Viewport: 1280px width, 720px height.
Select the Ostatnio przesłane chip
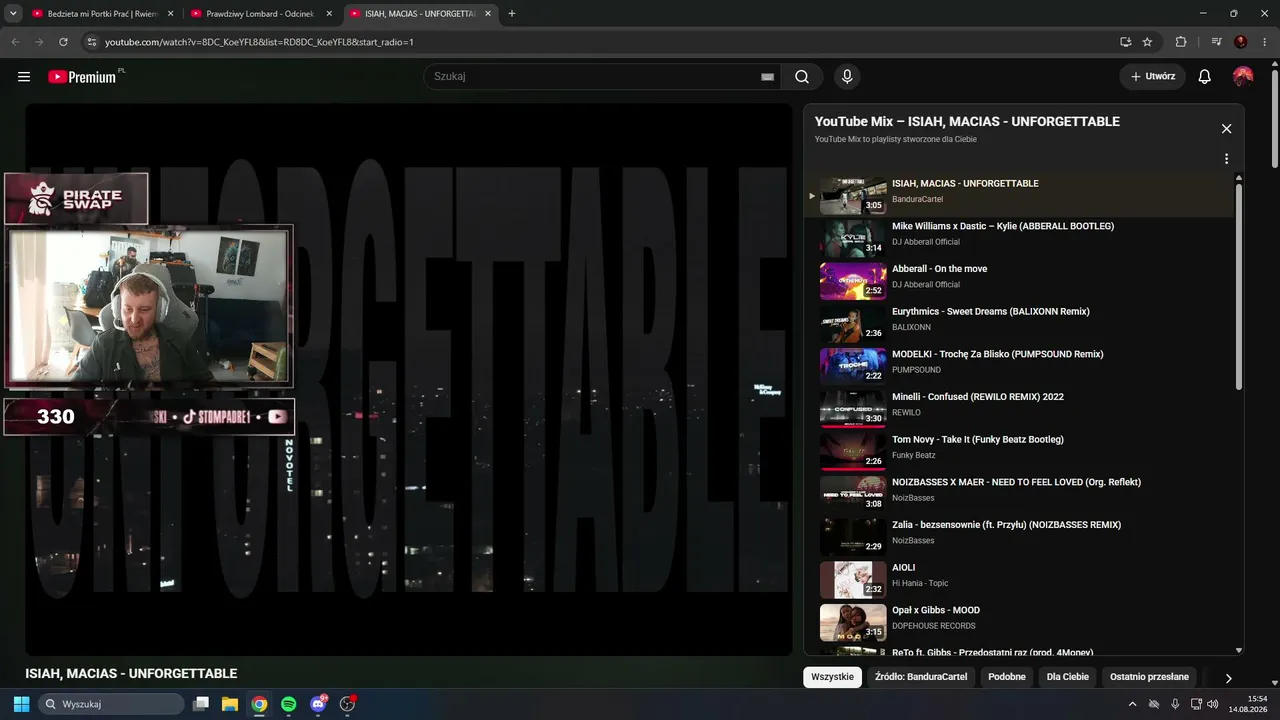click(x=1149, y=677)
